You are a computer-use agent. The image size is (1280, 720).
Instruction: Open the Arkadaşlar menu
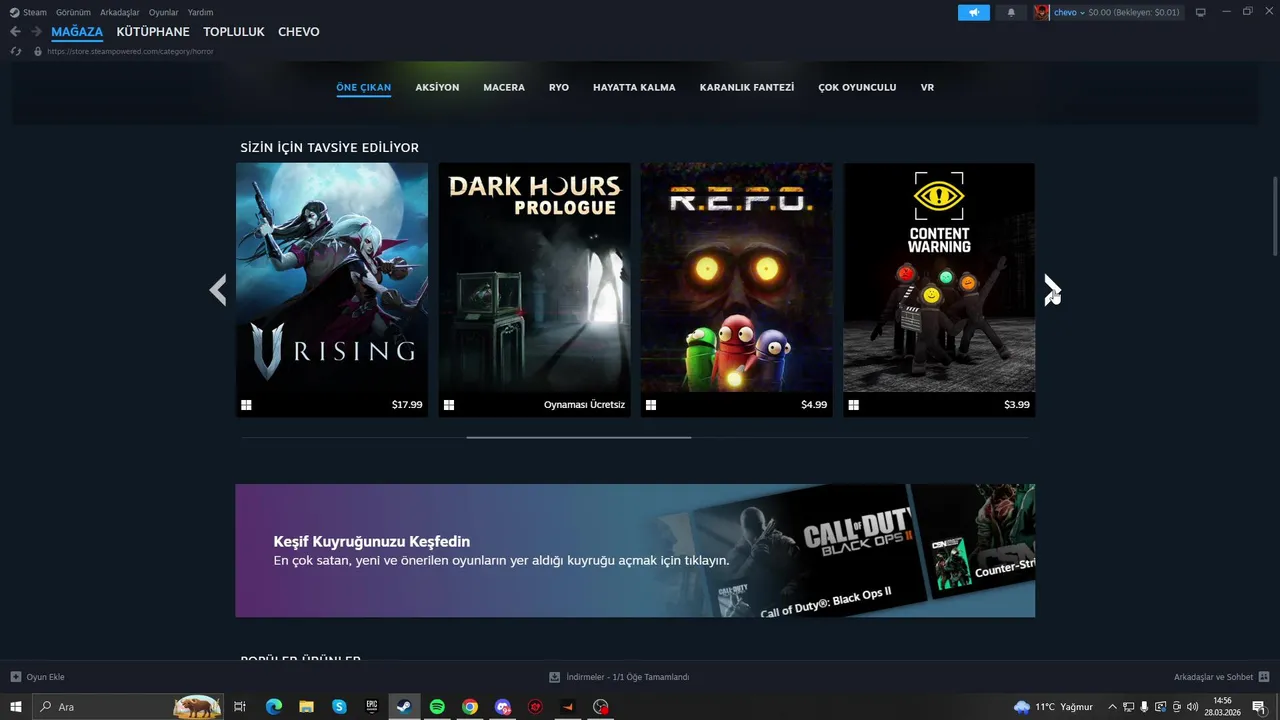tap(120, 12)
